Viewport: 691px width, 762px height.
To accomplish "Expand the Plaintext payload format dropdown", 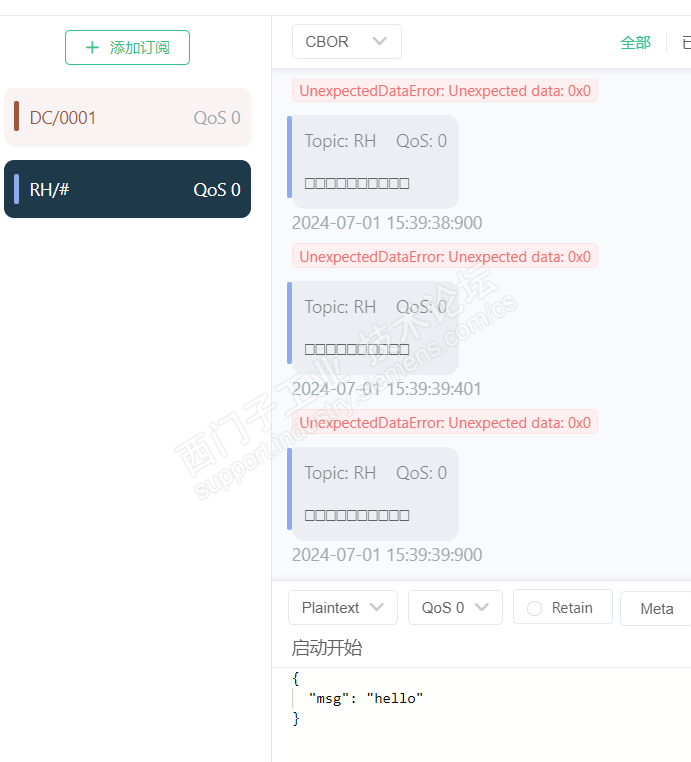I will coord(343,607).
